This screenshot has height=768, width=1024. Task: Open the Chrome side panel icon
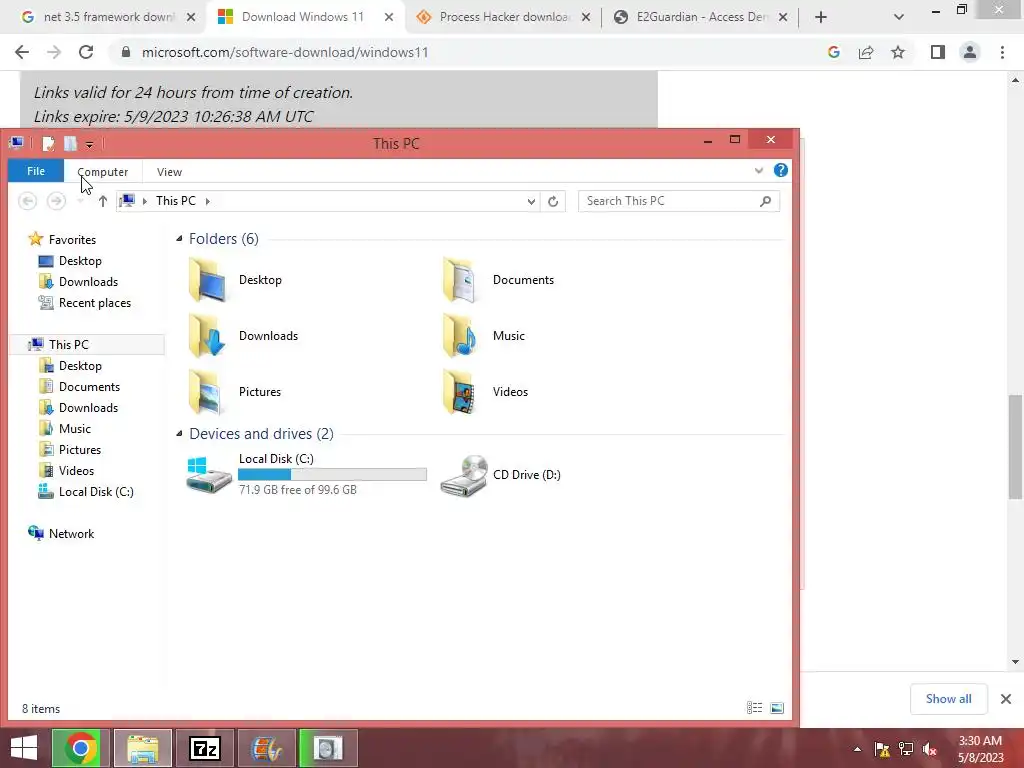click(x=938, y=52)
